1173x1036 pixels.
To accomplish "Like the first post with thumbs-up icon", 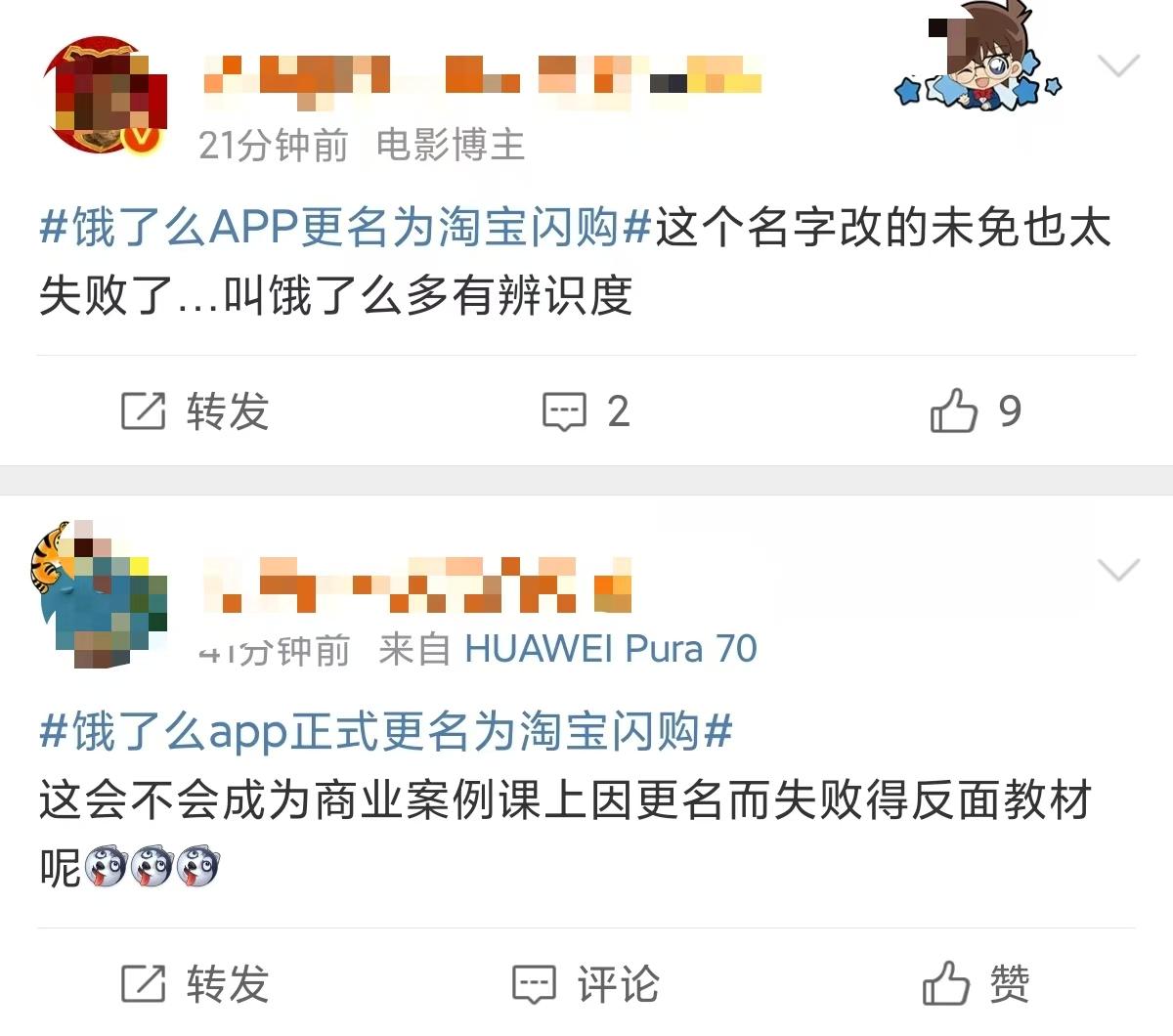I will 954,410.
